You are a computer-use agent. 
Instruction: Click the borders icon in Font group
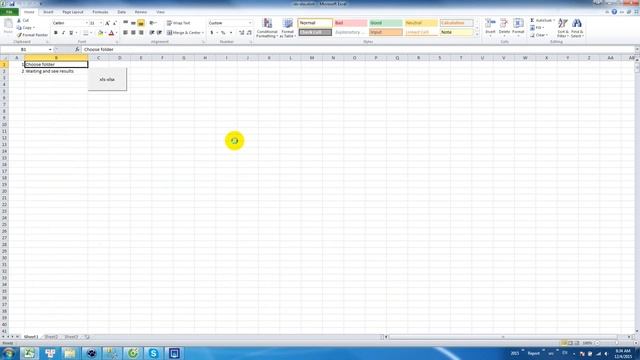85,33
